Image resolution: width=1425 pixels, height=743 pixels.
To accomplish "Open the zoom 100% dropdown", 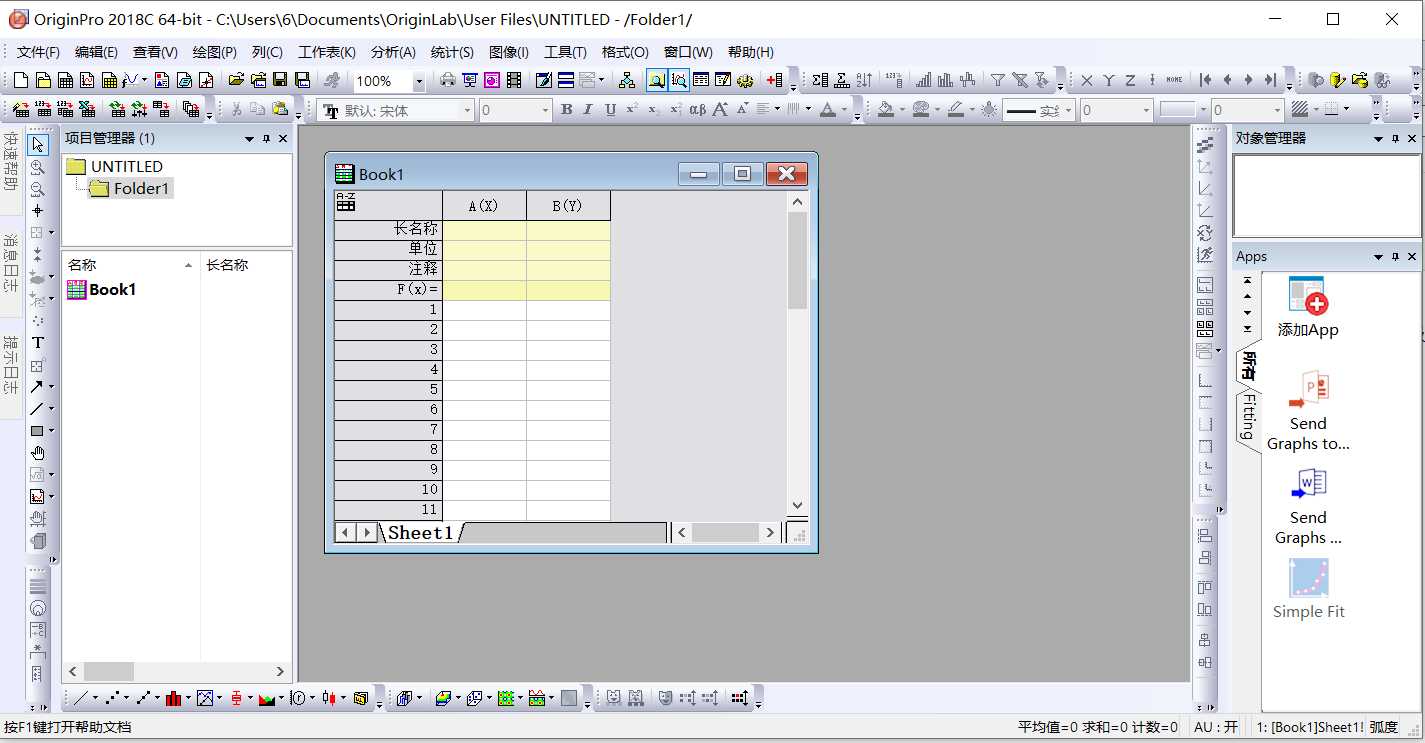I will [x=418, y=81].
